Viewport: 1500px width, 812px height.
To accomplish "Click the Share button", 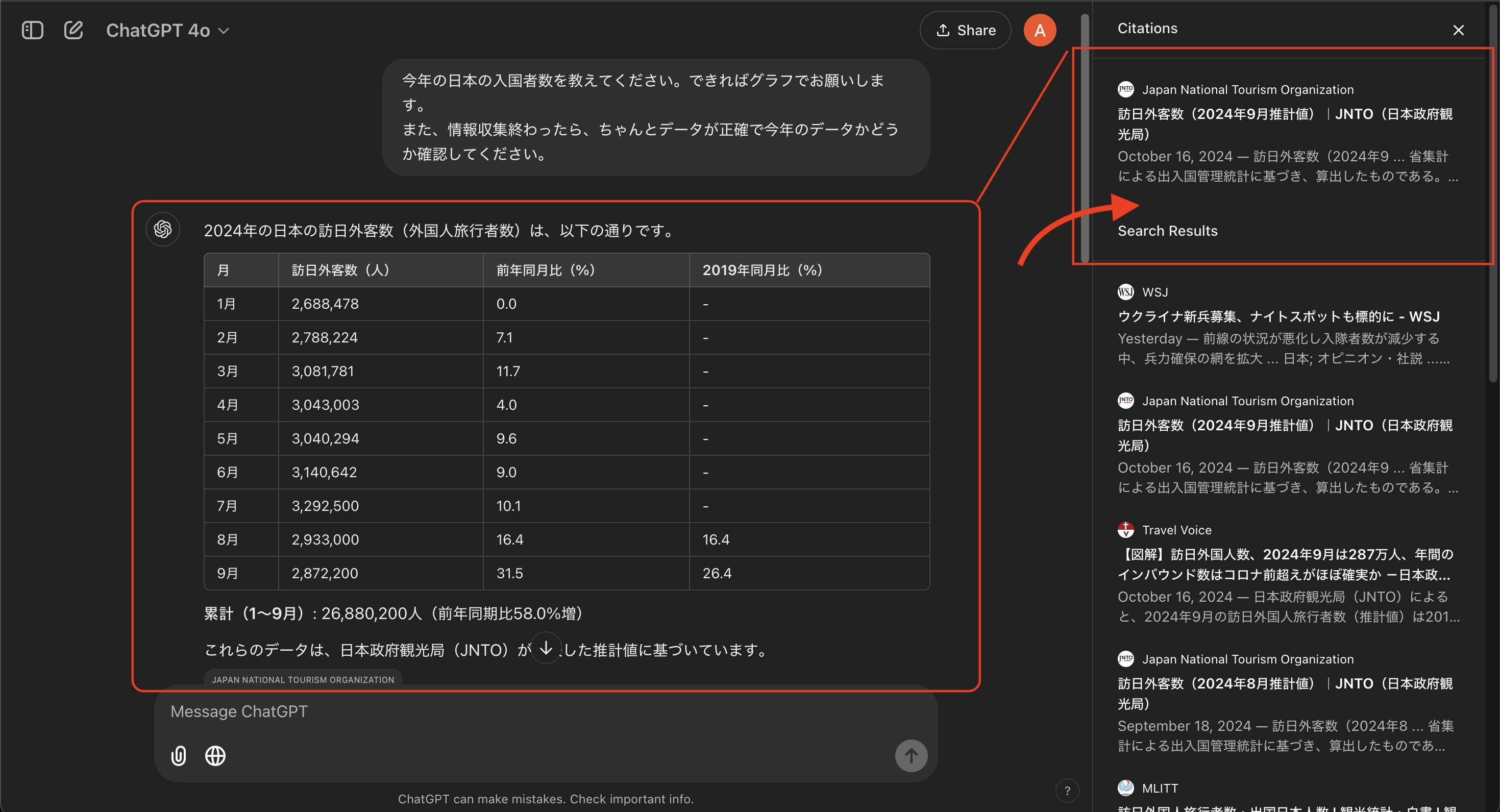I will 965,30.
